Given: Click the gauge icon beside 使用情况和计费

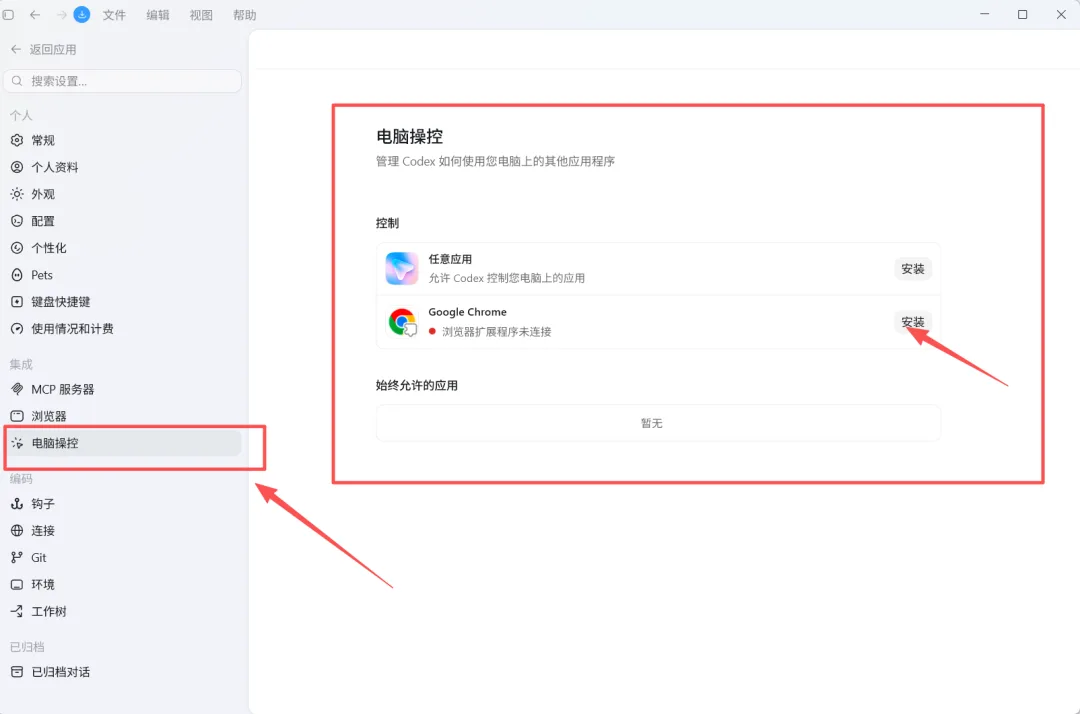Looking at the screenshot, I should (x=17, y=328).
